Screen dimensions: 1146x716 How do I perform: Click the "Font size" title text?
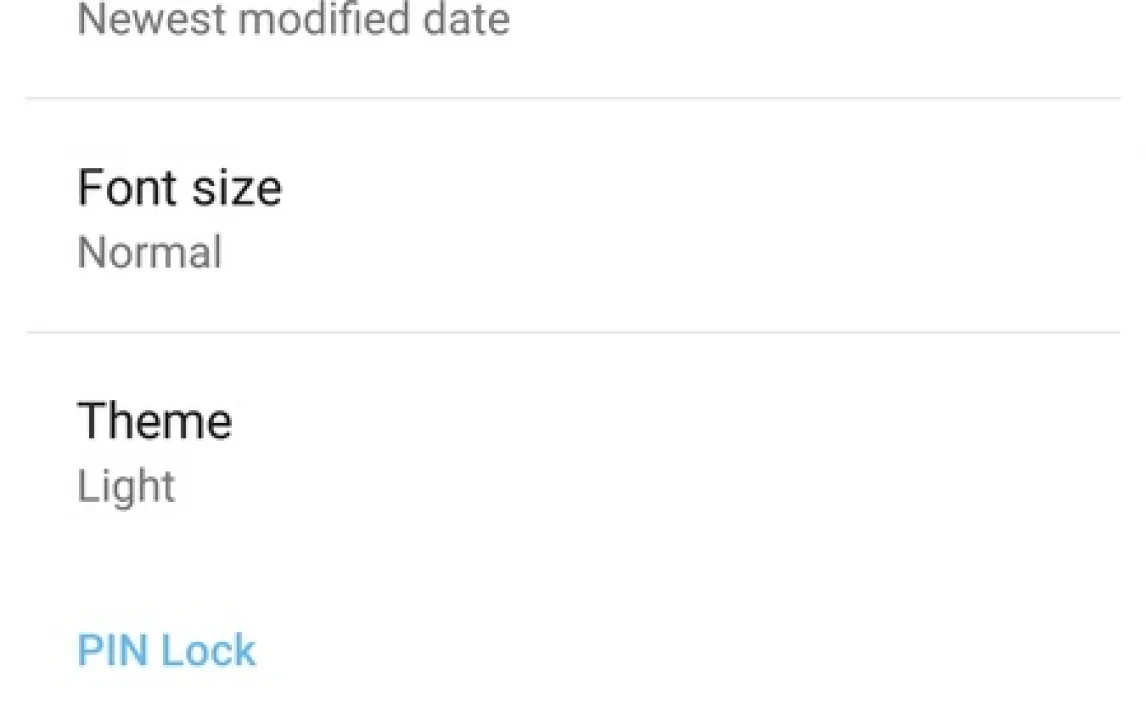(179, 187)
